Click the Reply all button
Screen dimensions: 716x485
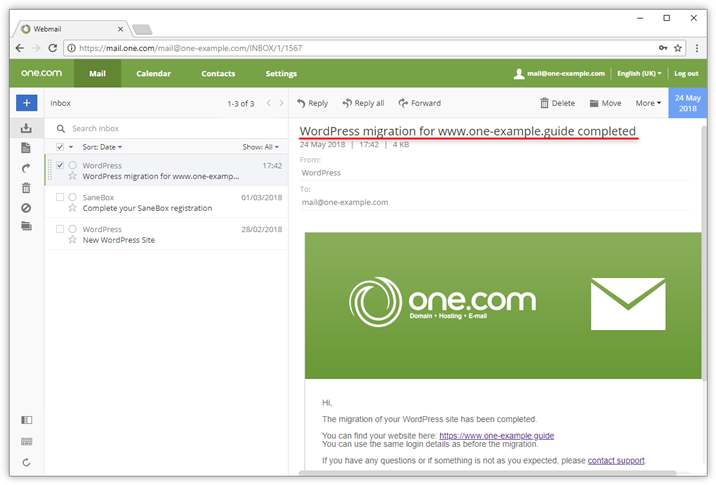(x=363, y=103)
